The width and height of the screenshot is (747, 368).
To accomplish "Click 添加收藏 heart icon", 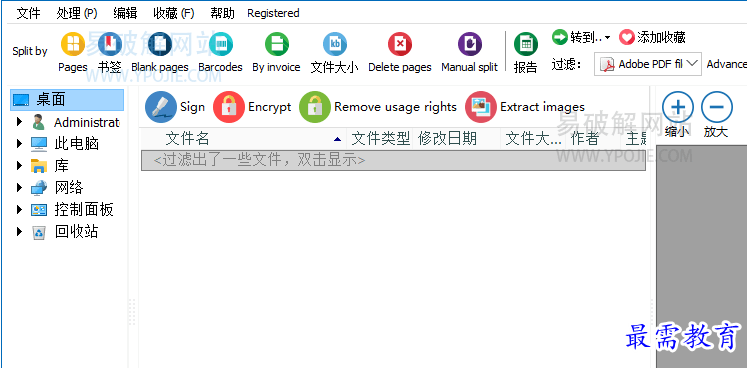I will tap(627, 37).
